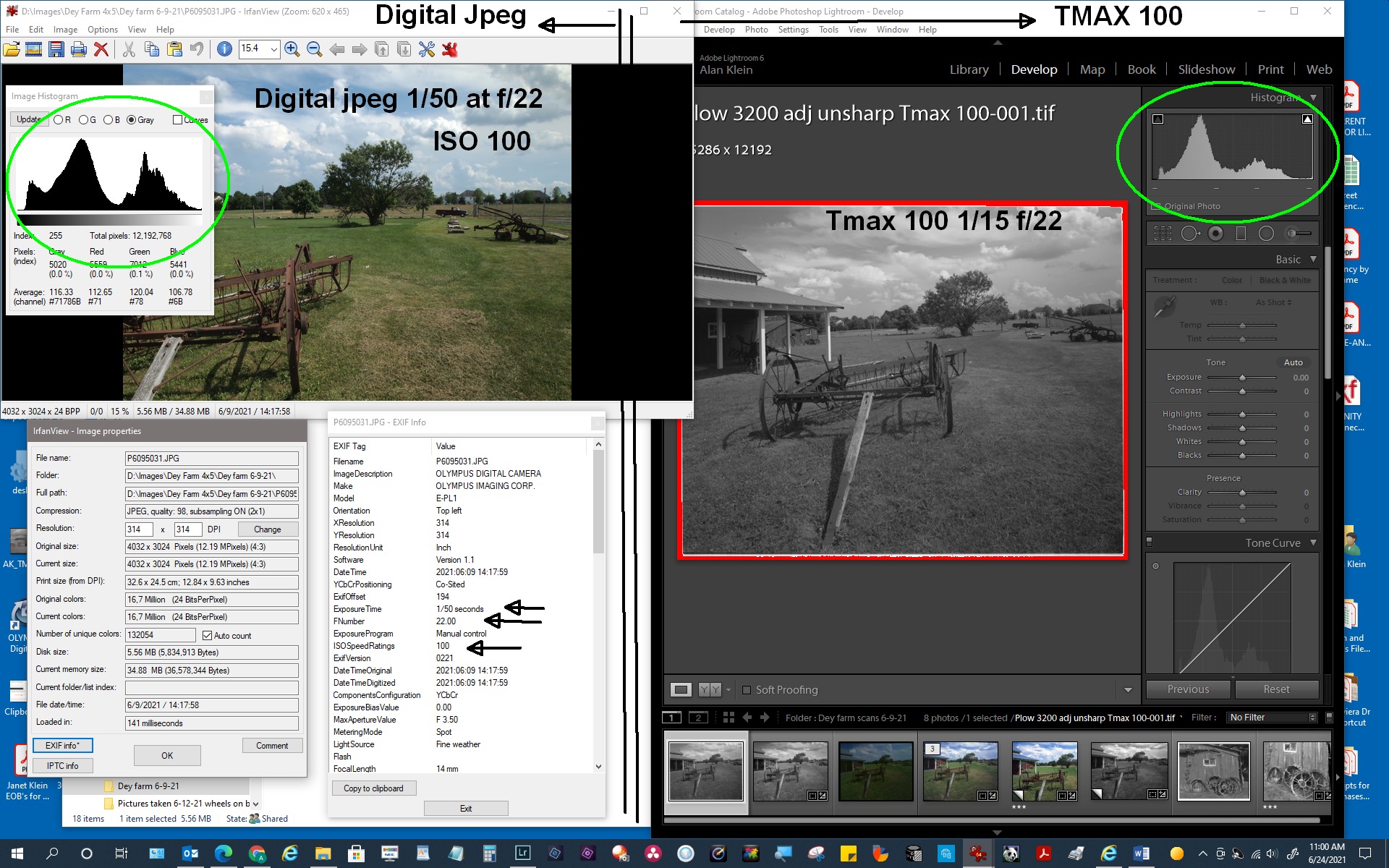Viewport: 1389px width, 868px height.
Task: Select Lightroom Red Eye Correction tool
Action: [1216, 233]
